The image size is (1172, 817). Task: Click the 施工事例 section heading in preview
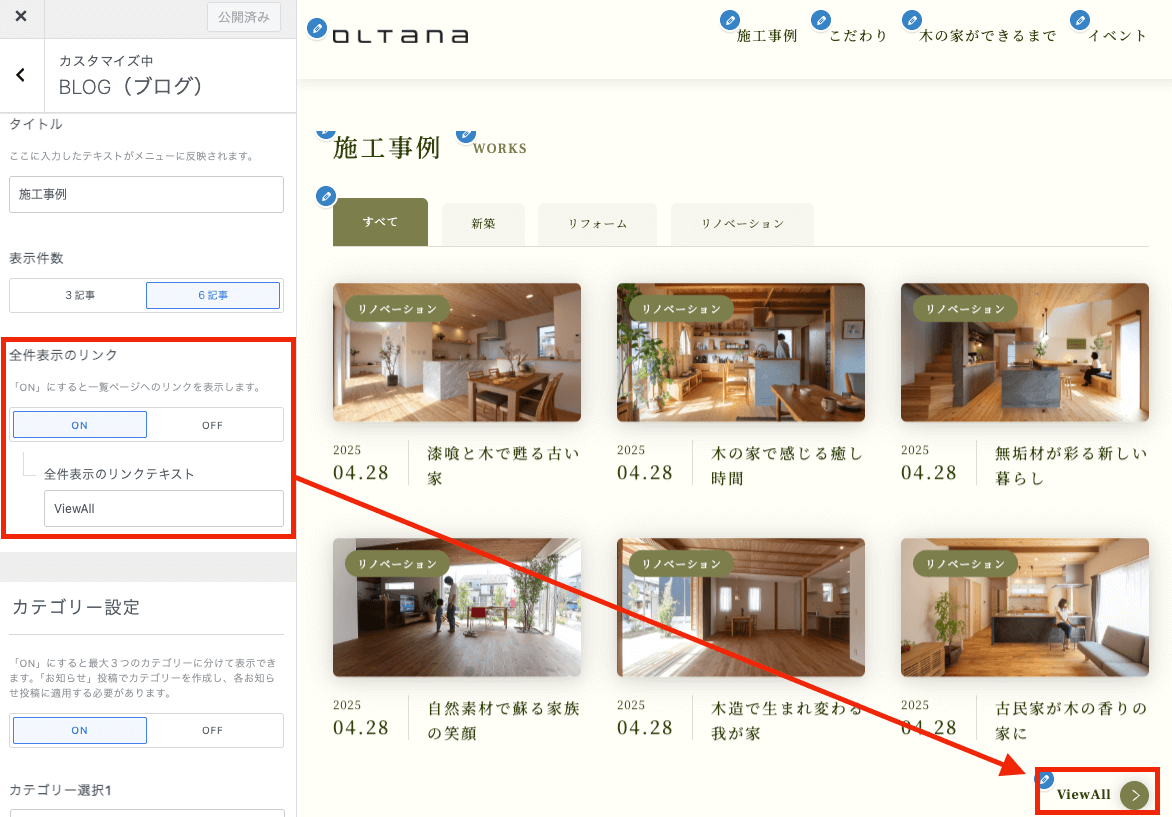386,147
